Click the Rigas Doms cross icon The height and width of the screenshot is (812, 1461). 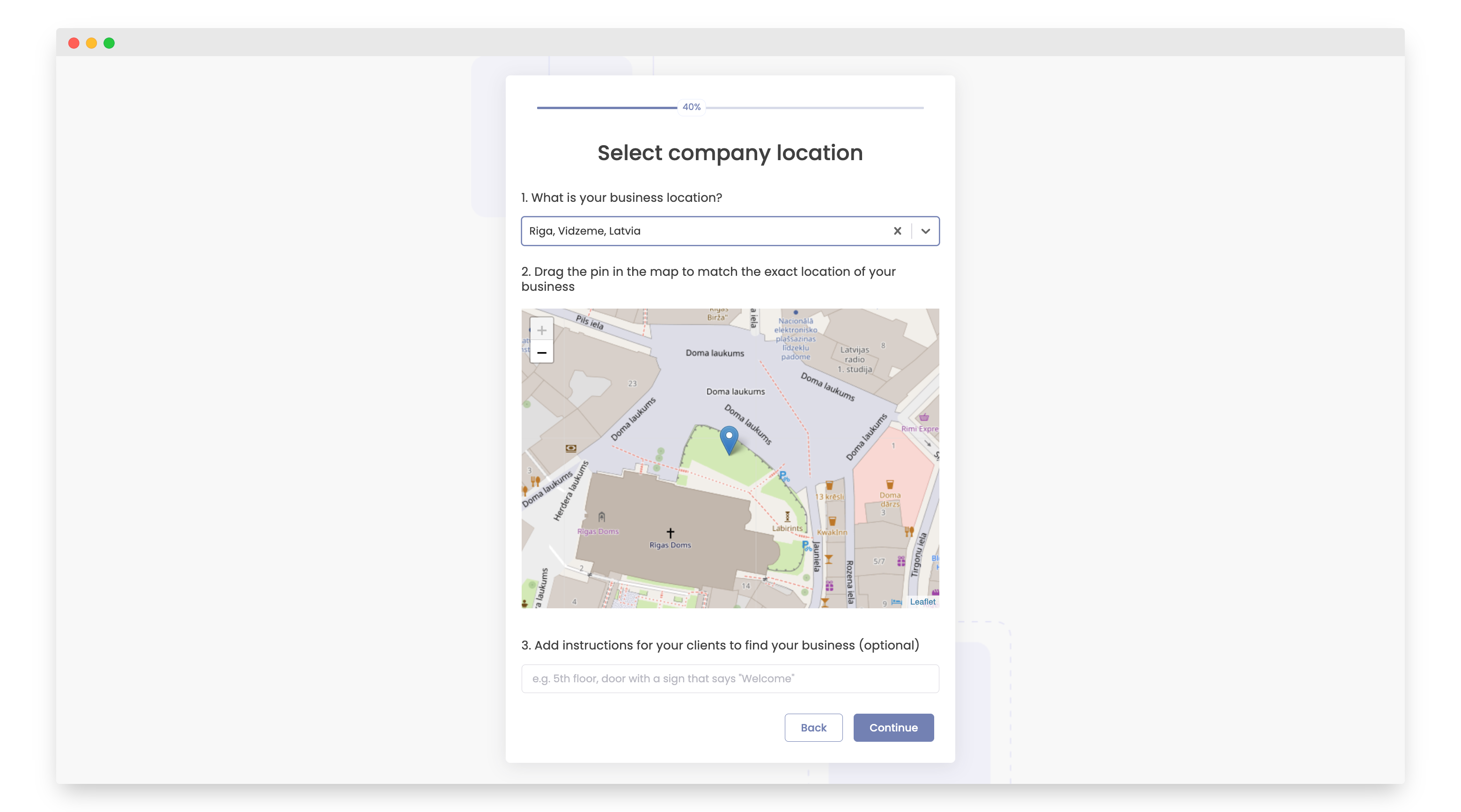click(670, 532)
